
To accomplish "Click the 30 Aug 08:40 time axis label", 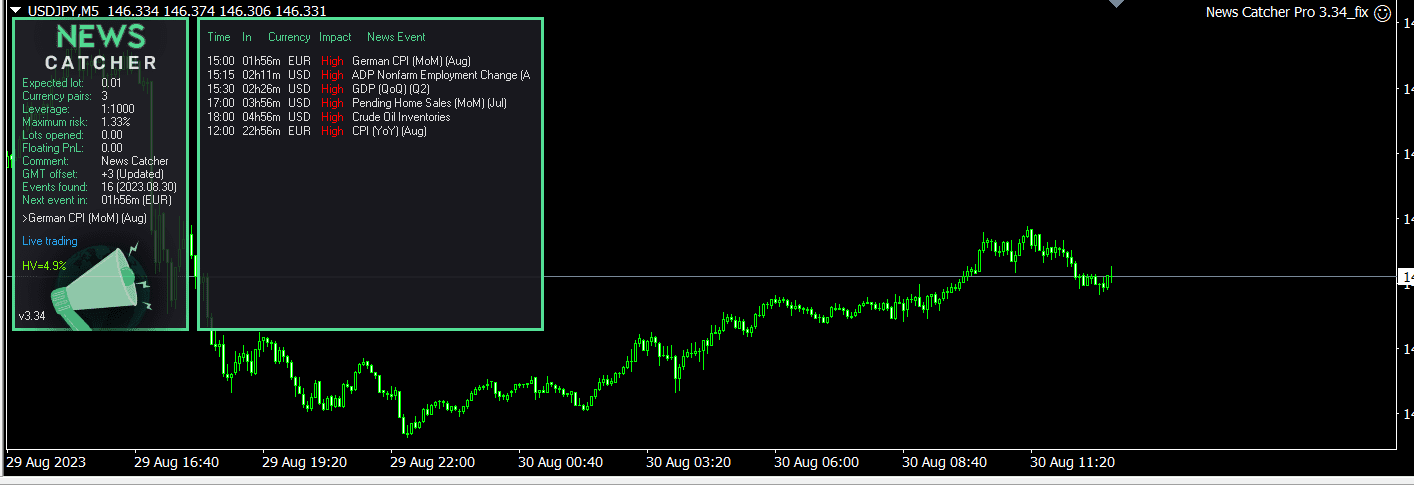I will tap(944, 463).
